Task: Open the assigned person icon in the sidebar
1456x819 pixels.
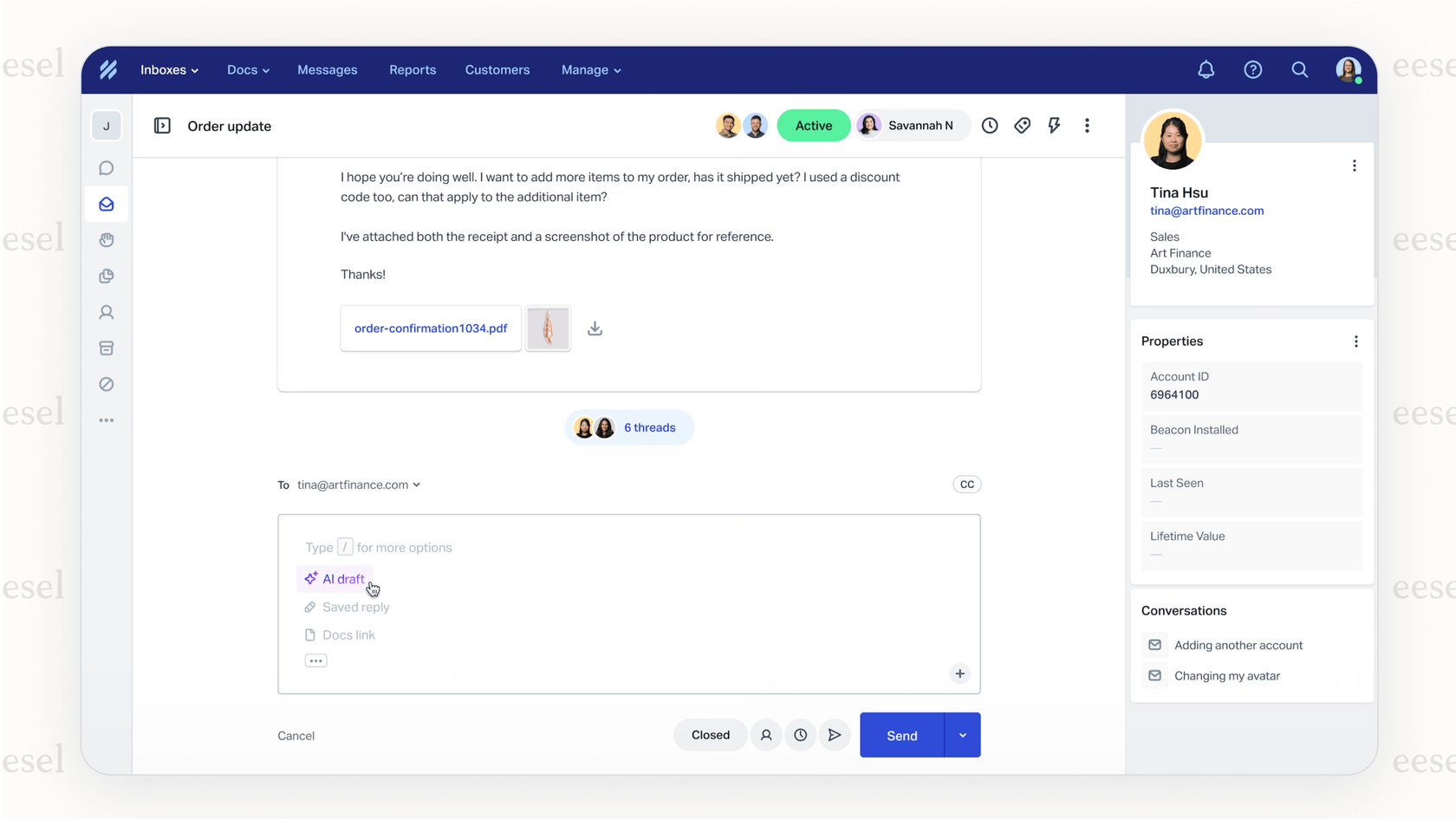Action: tap(106, 312)
